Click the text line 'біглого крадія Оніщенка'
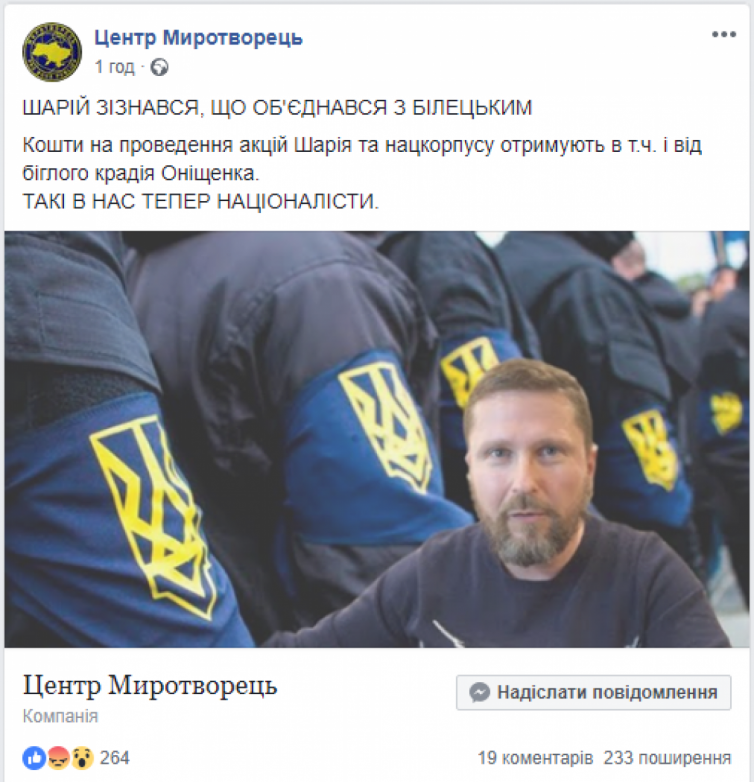 [141, 173]
